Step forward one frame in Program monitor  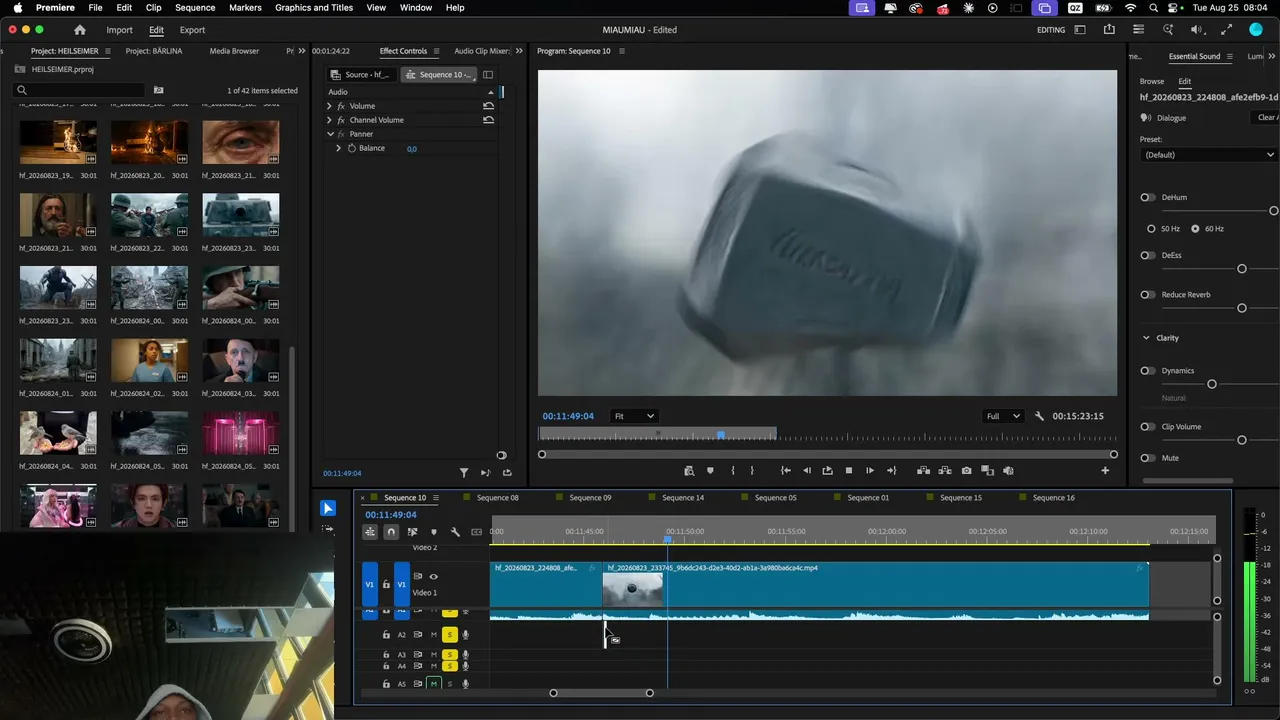point(870,470)
